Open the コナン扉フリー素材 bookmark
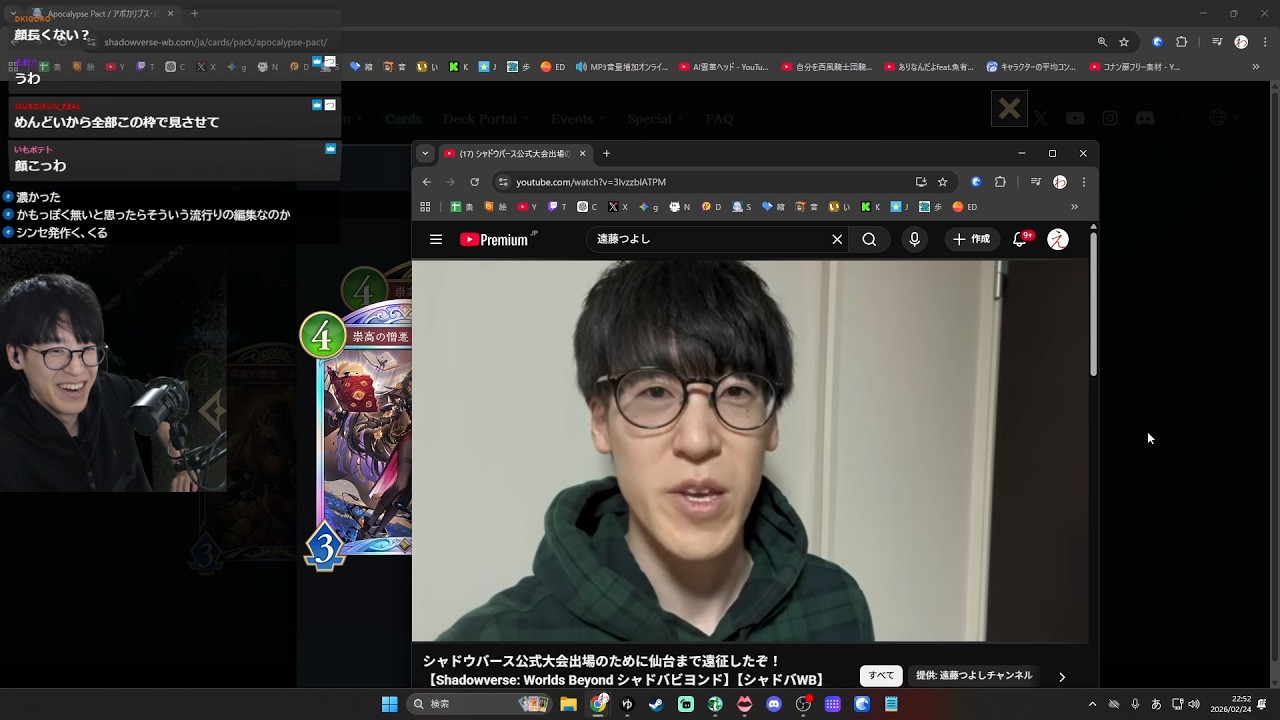The width and height of the screenshot is (1280, 720). 1135,67
